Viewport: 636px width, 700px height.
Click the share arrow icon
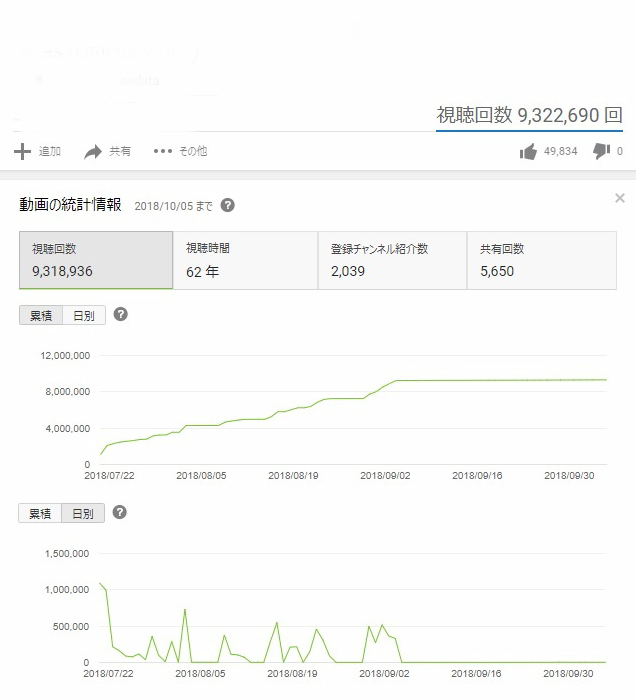click(x=93, y=152)
